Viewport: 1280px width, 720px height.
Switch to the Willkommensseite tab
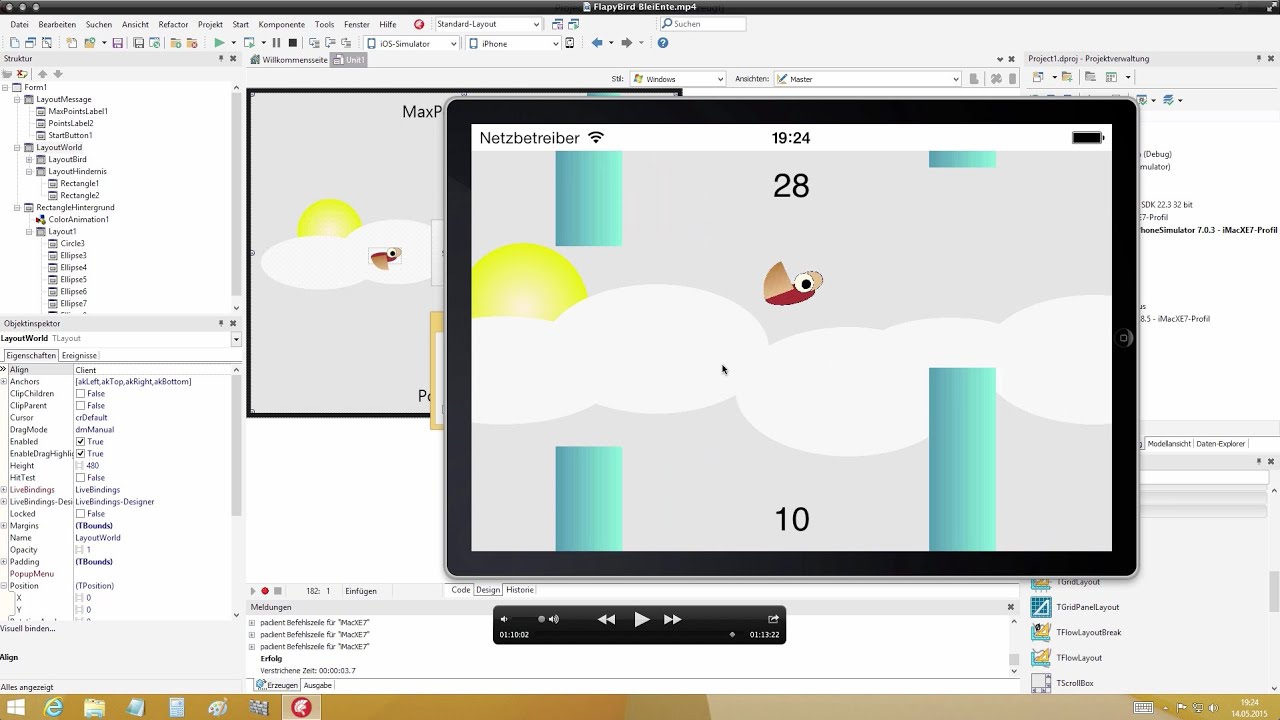click(290, 60)
